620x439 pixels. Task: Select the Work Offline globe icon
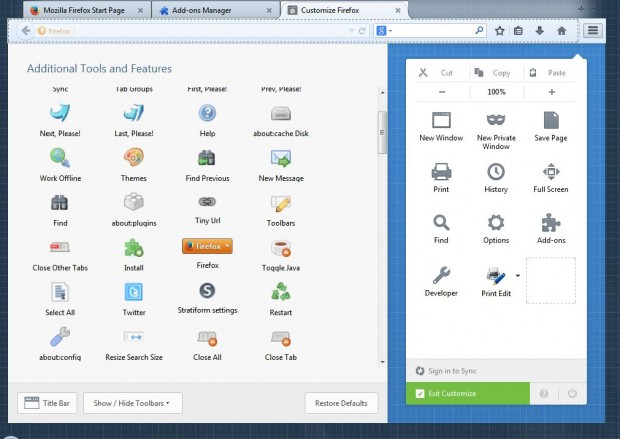pos(60,157)
